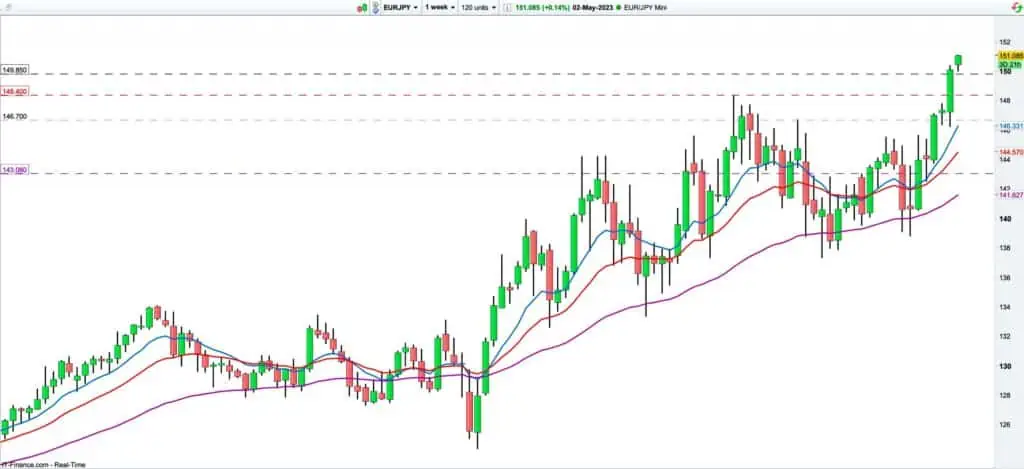
Task: Open the 120 units dropdown
Action: pos(477,8)
